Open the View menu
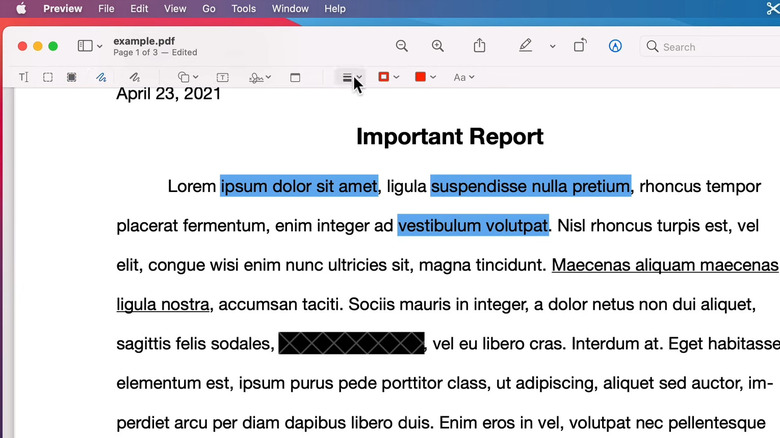The image size is (780, 438). point(175,8)
